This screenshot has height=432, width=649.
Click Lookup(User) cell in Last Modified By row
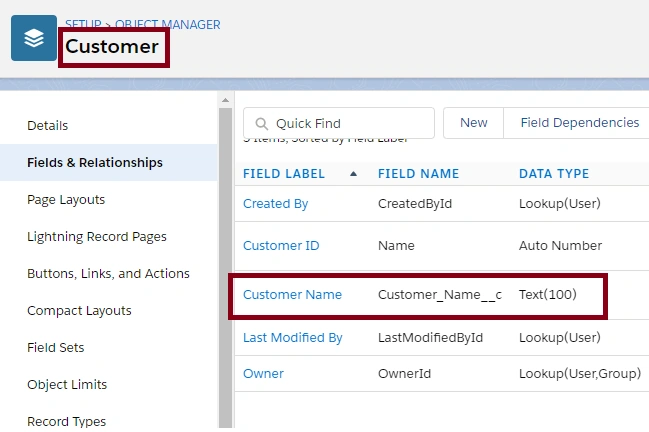pyautogui.click(x=560, y=338)
